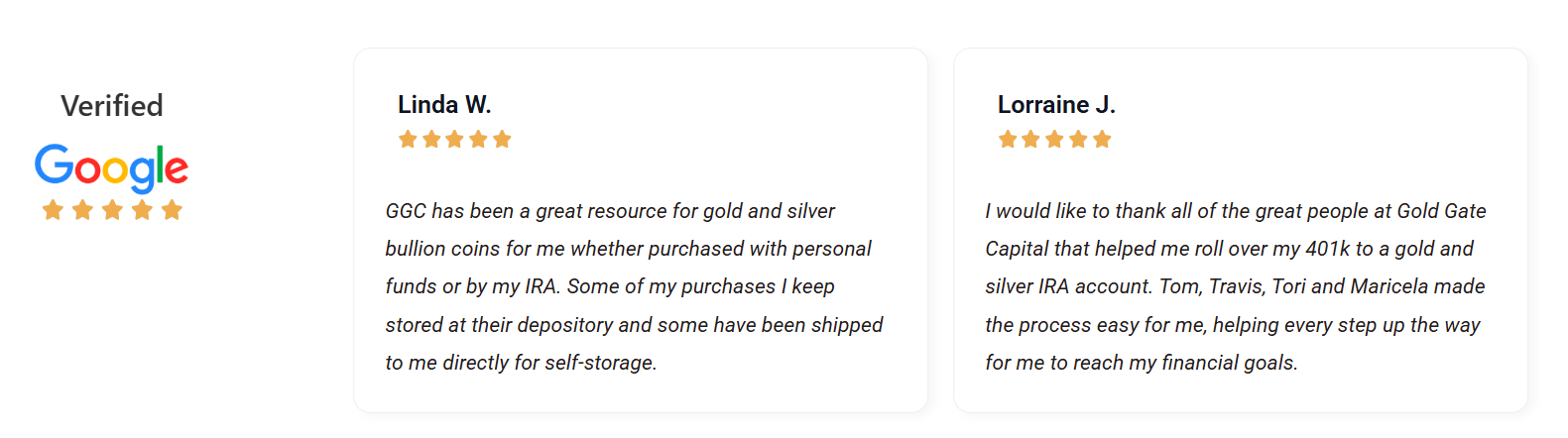Click the reviewer name Lorraine J.

click(1056, 105)
